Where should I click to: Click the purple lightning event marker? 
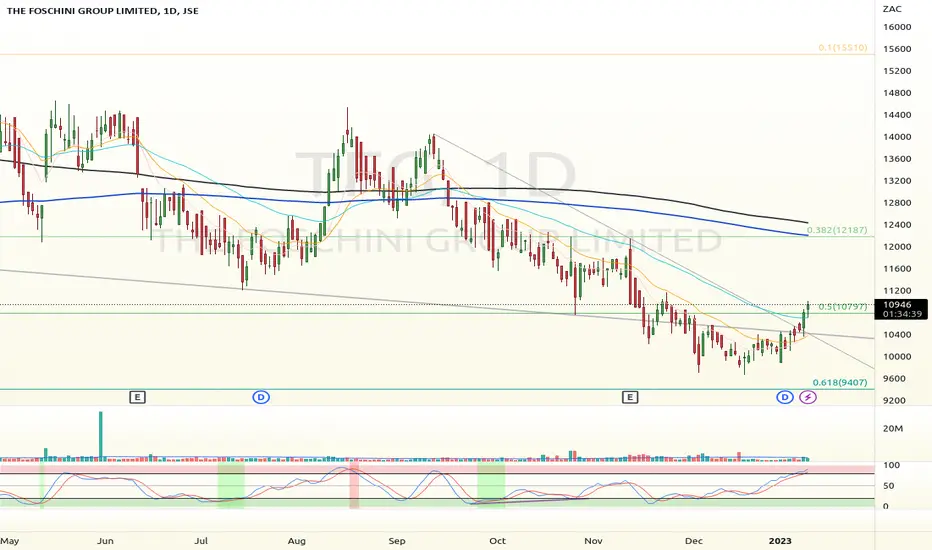click(808, 397)
